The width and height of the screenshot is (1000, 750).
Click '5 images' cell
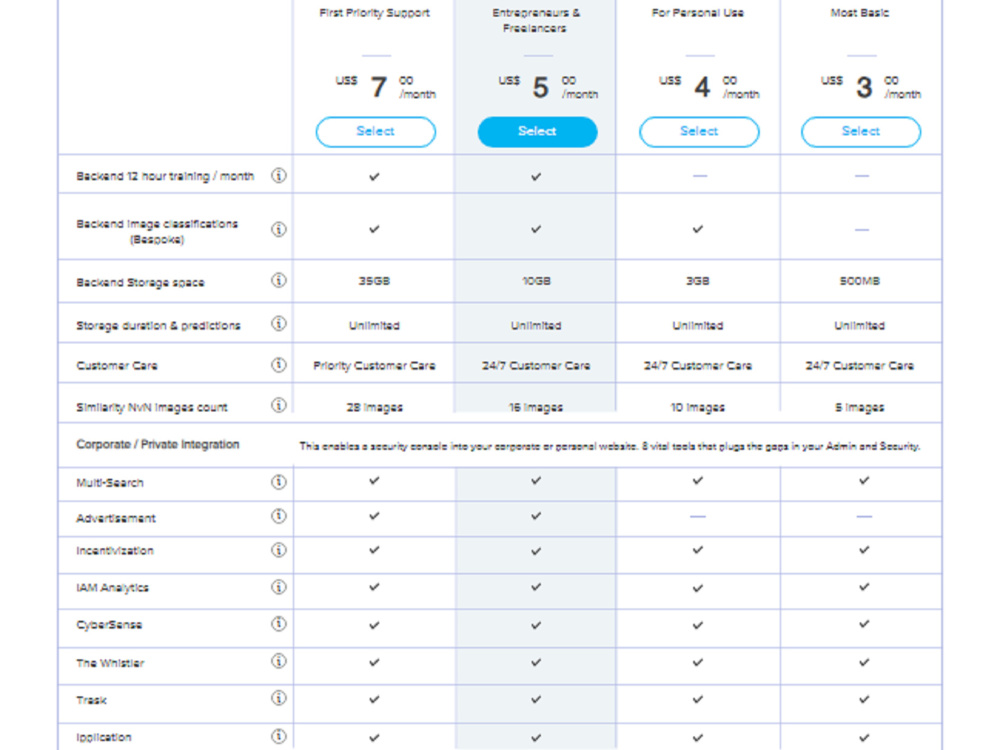[860, 408]
